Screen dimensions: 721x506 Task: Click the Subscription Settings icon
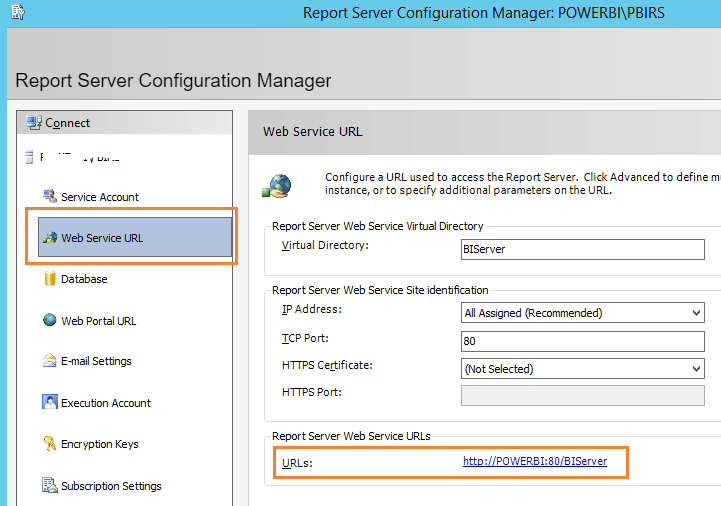pyautogui.click(x=49, y=485)
